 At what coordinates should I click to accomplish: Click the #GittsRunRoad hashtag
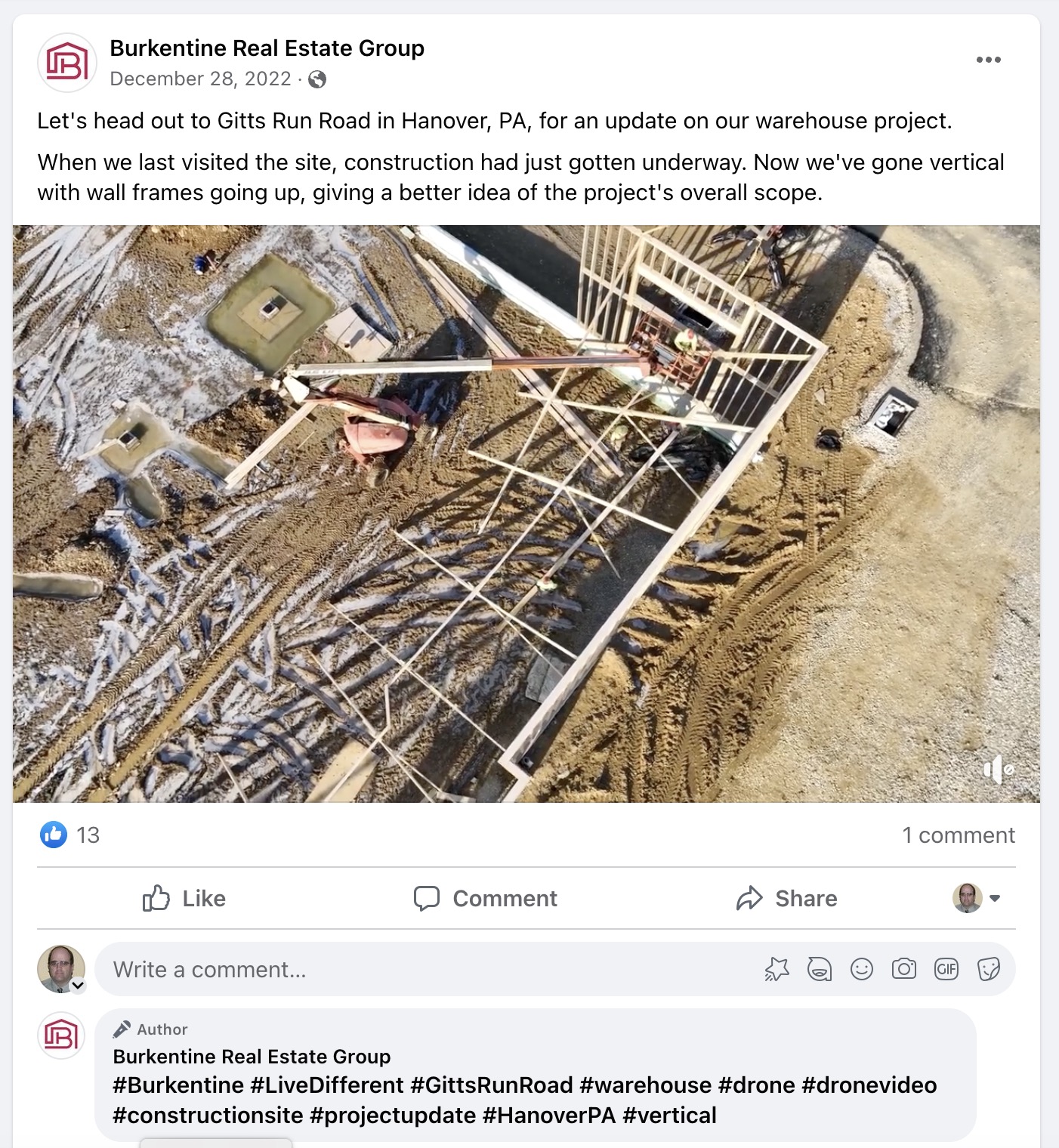(x=492, y=1085)
